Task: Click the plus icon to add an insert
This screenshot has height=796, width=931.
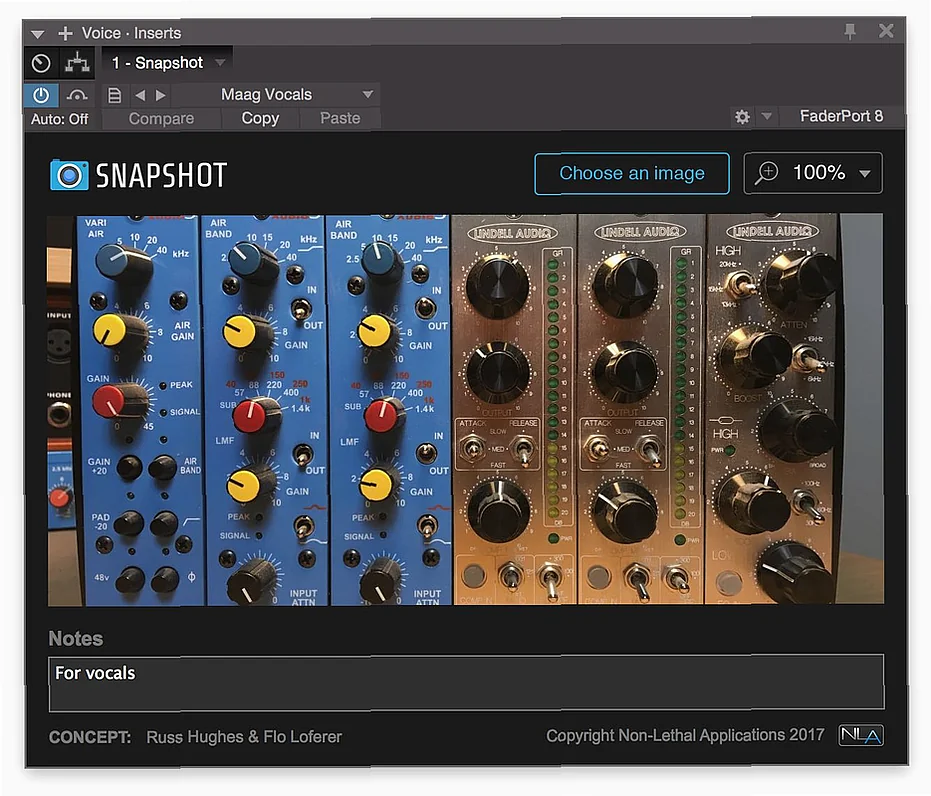Action: [64, 31]
